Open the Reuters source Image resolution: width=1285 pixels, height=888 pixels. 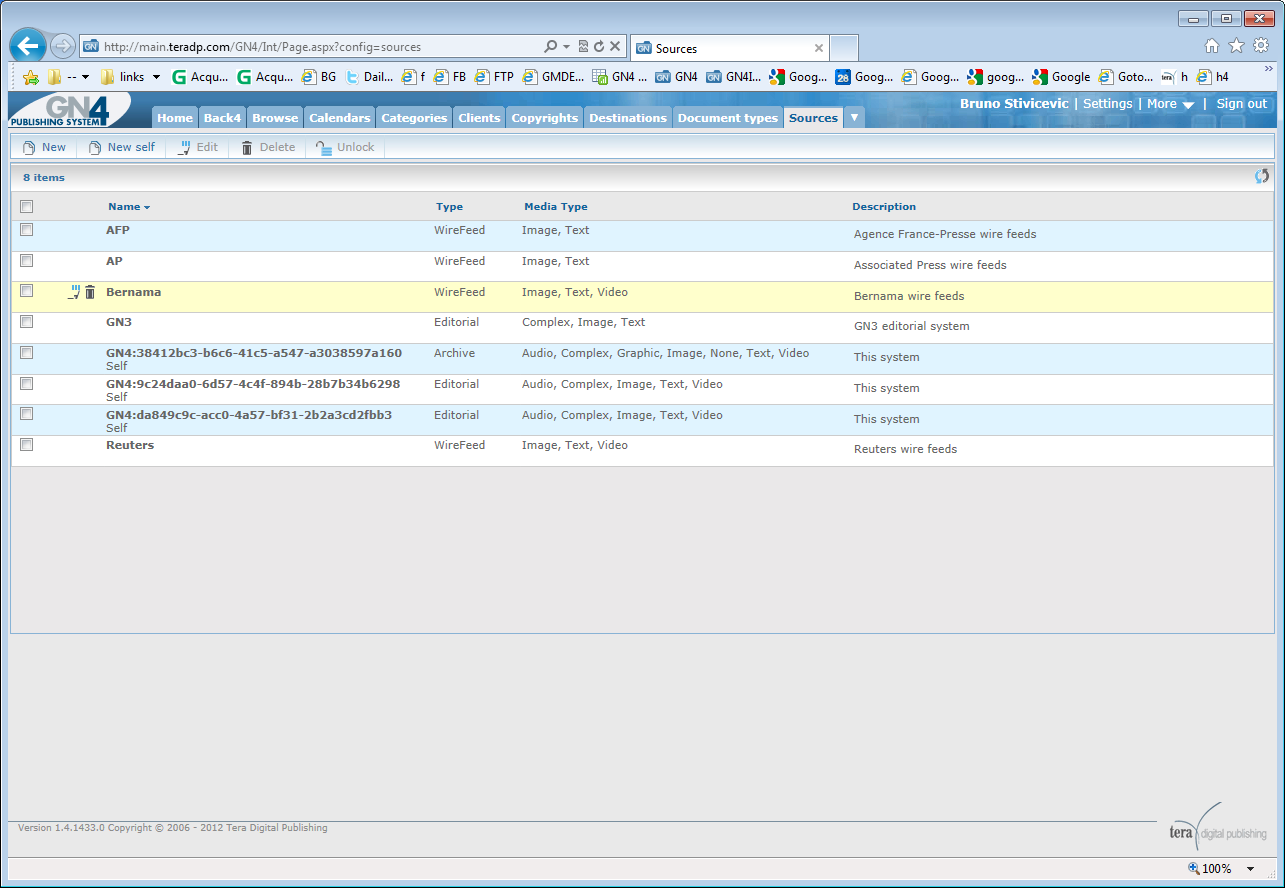[130, 445]
